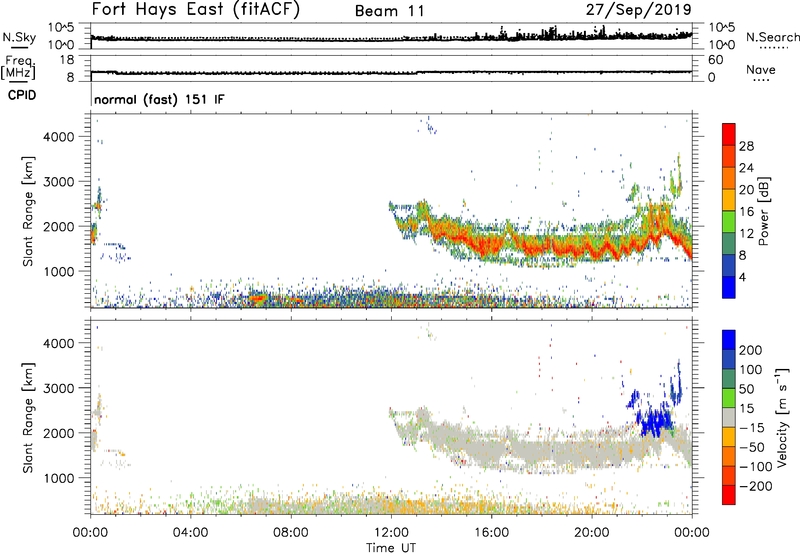Viewport: 800px width, 554px height.
Task: Click the '-15' velocity scale value
Action: pyautogui.click(x=752, y=428)
